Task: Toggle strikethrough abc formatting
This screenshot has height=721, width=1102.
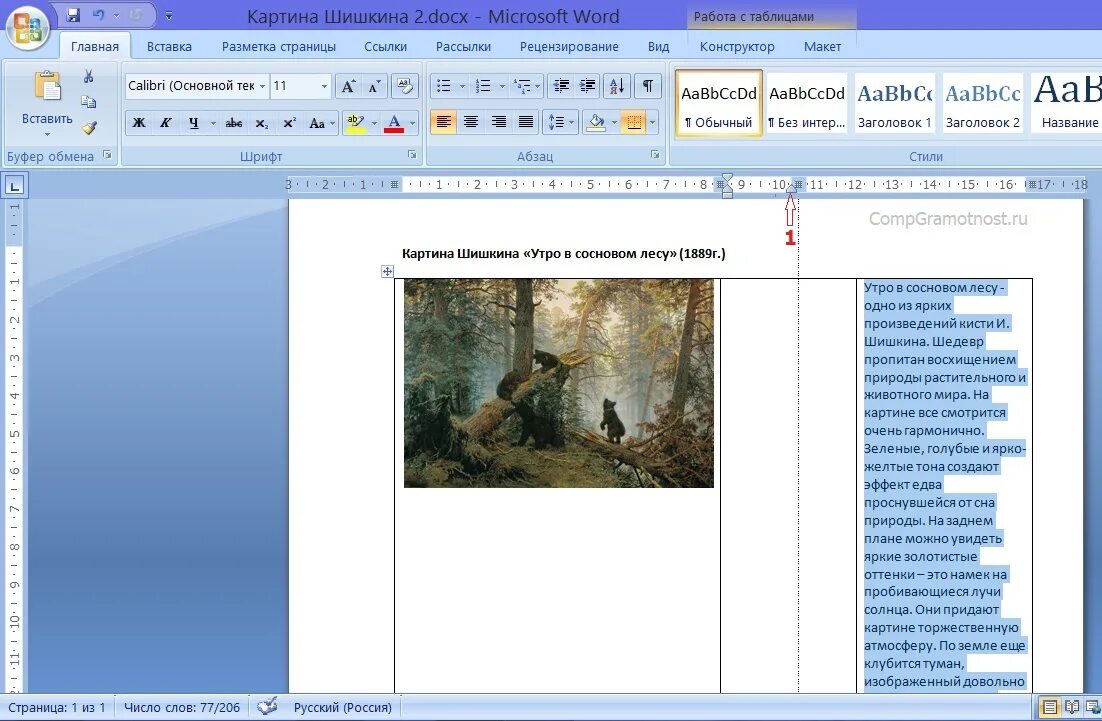Action: (234, 122)
